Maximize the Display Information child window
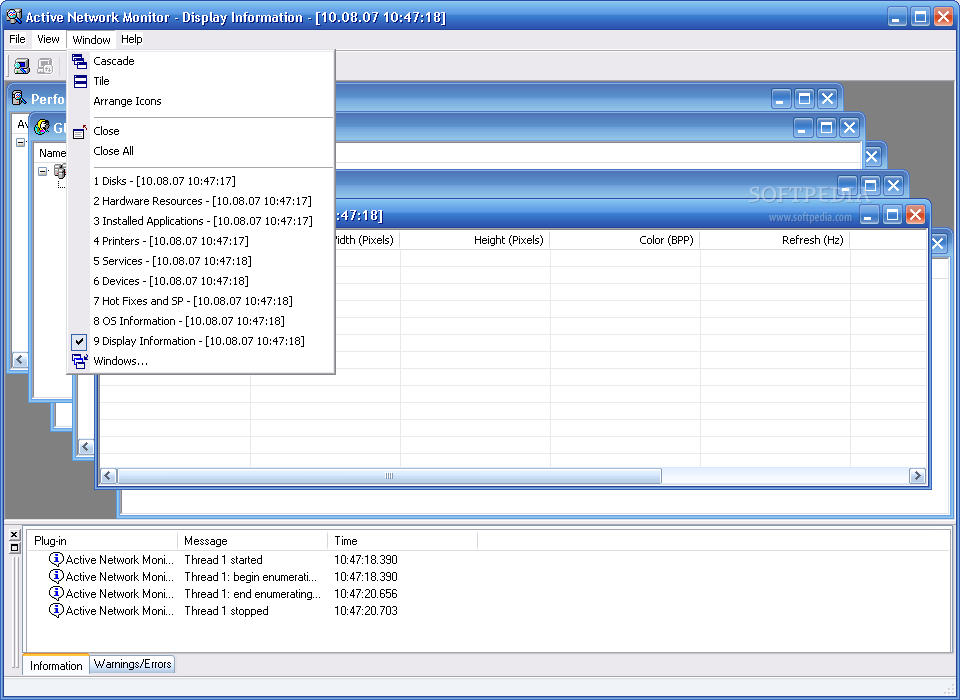Image resolution: width=960 pixels, height=700 pixels. click(x=893, y=214)
